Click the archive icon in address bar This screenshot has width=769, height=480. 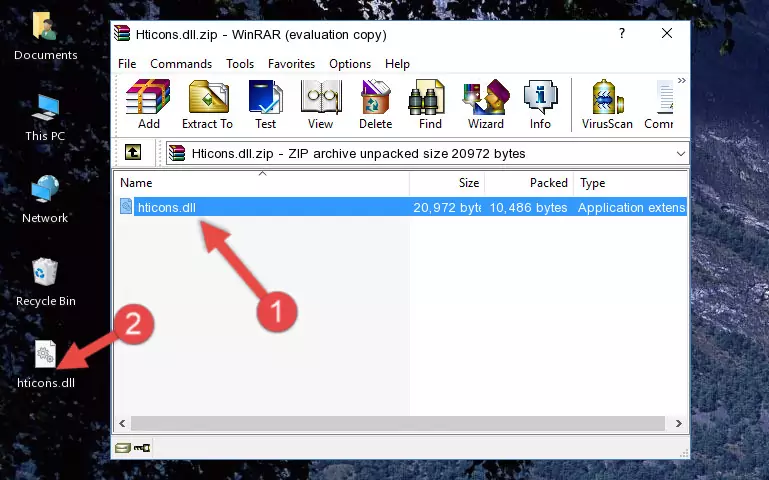coord(177,153)
